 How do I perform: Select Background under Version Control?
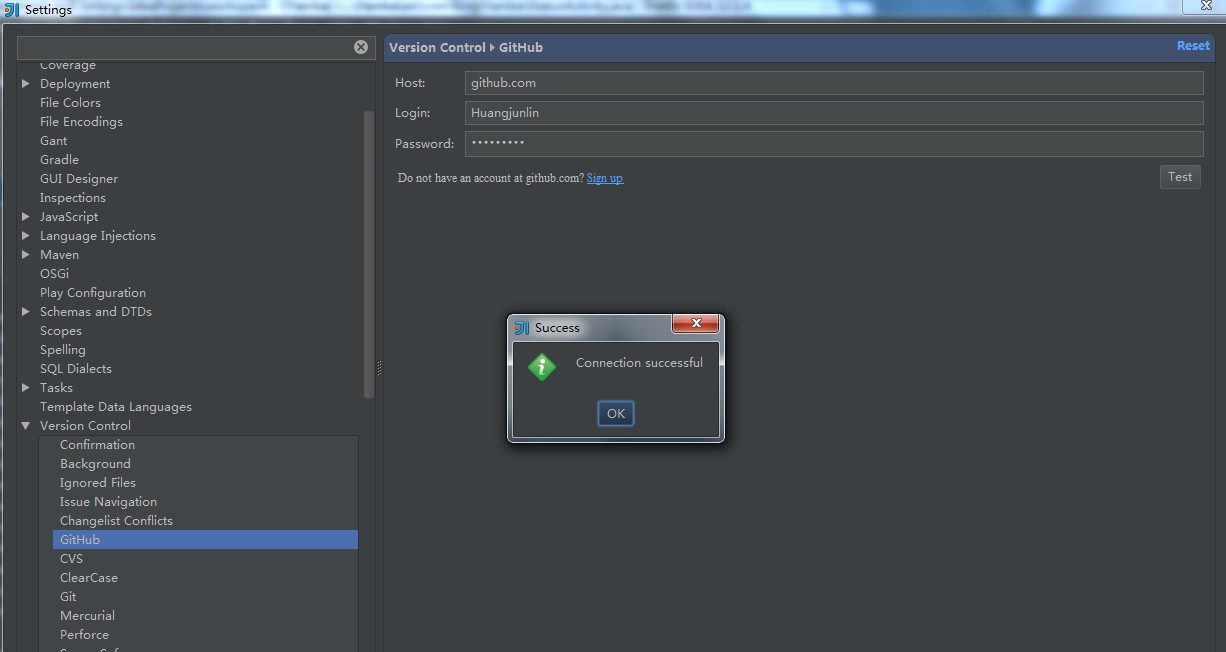[95, 464]
